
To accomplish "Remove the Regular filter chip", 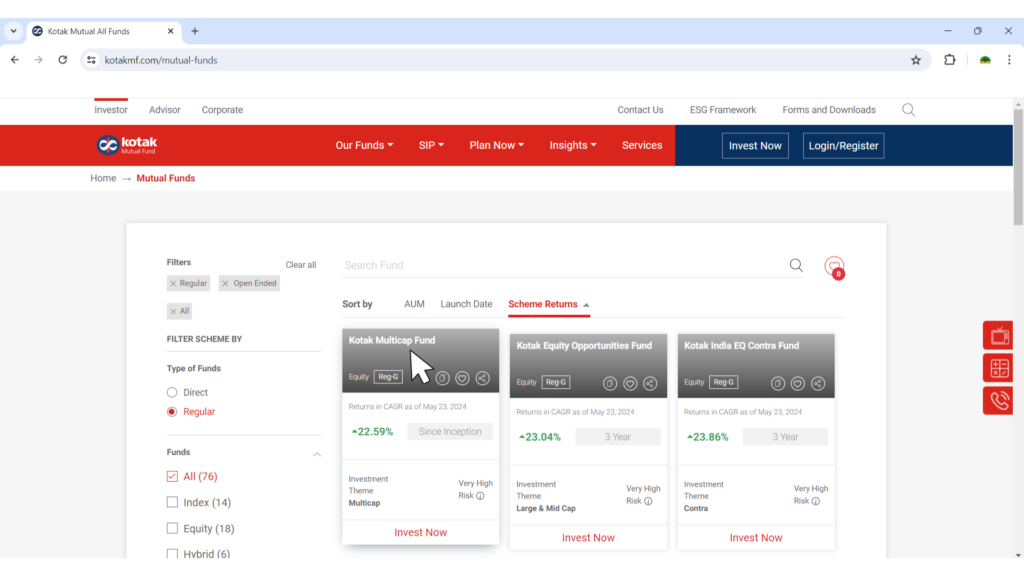I will (173, 283).
